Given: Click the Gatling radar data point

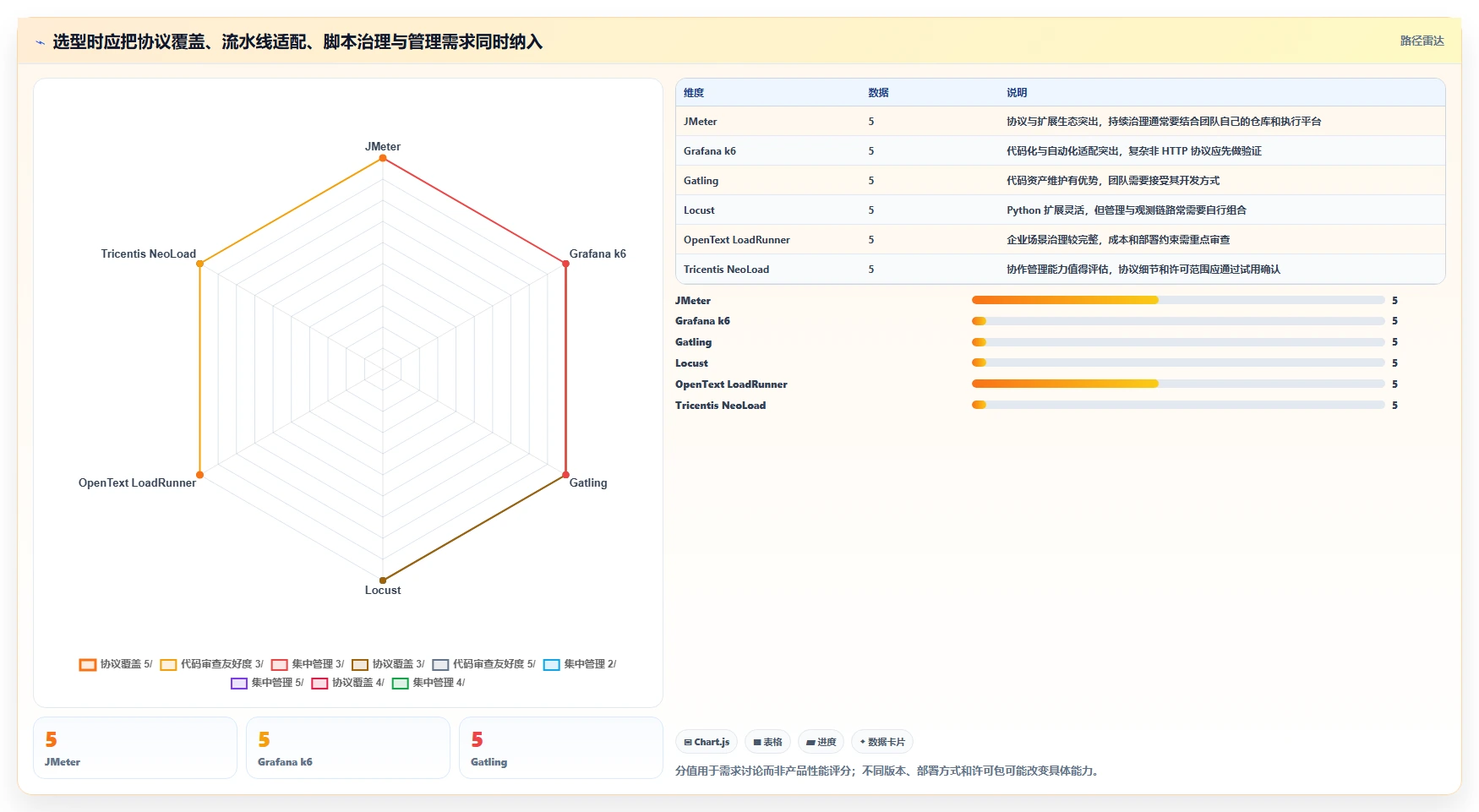Looking at the screenshot, I should [x=566, y=475].
